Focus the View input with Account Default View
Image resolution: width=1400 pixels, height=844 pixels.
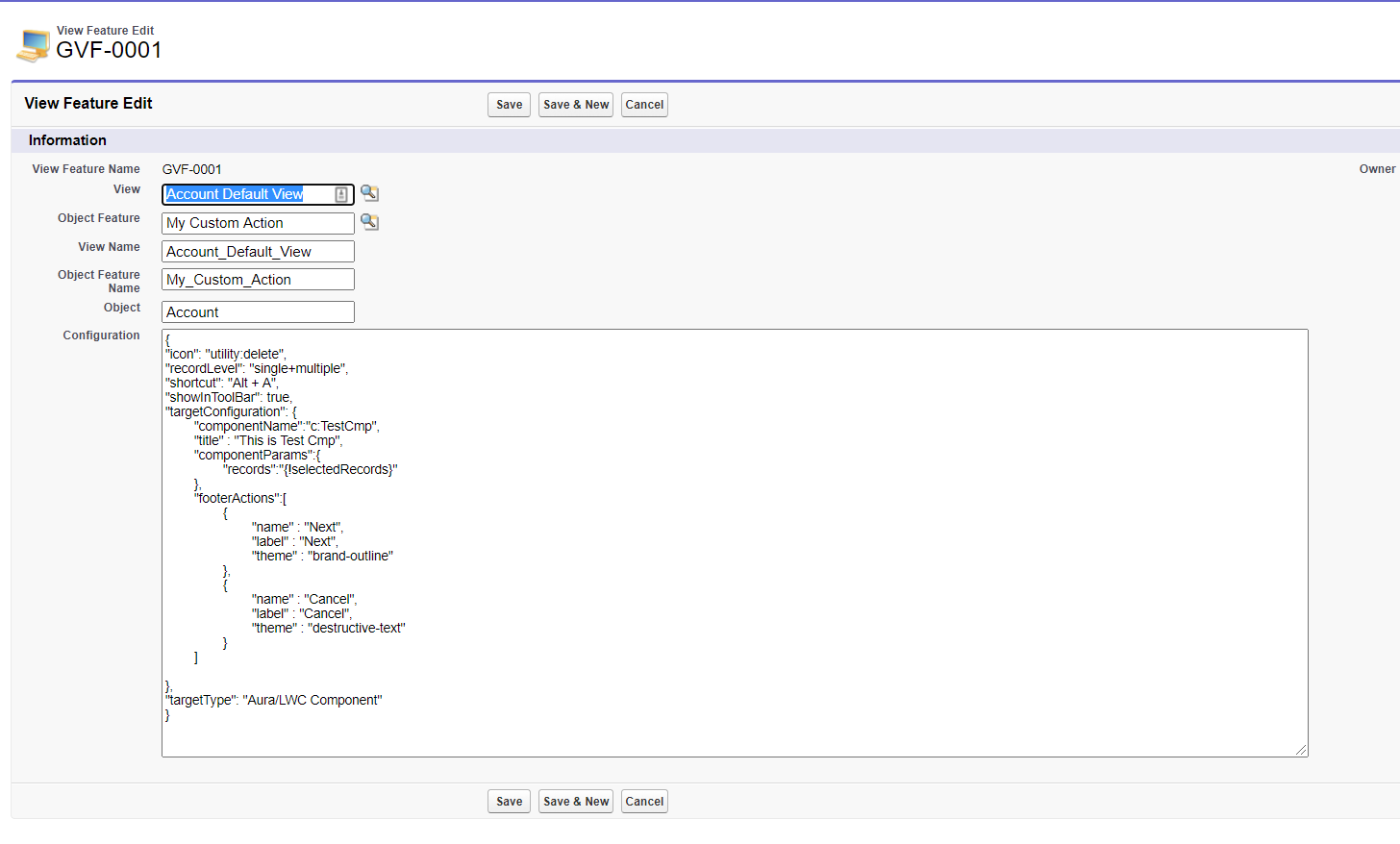[248, 194]
